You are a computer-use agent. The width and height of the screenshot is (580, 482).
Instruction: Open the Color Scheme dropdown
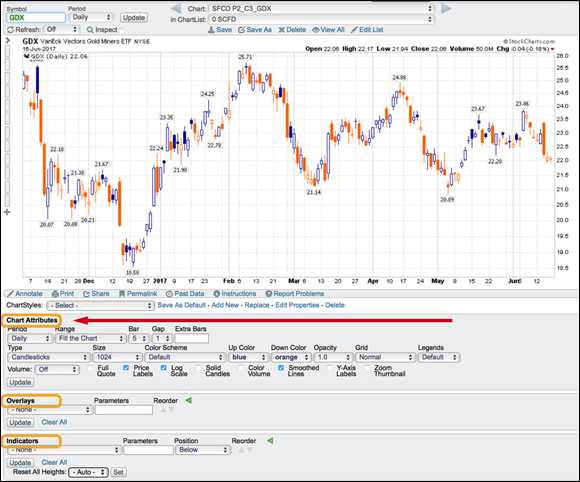pyautogui.click(x=185, y=357)
